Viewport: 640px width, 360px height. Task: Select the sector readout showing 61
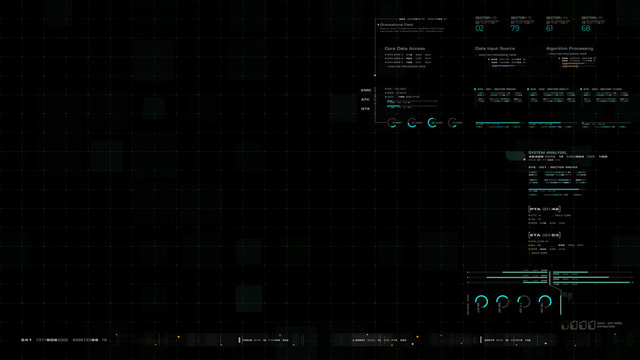pos(549,29)
